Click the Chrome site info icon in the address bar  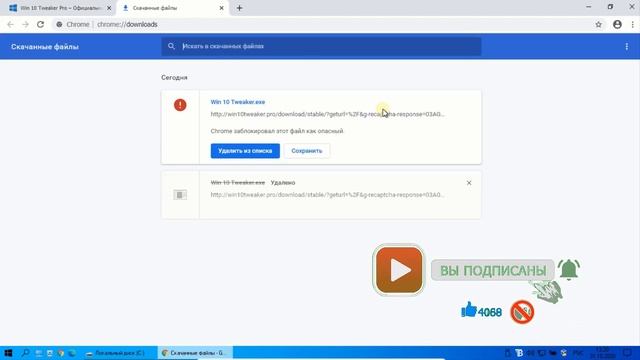(x=59, y=24)
